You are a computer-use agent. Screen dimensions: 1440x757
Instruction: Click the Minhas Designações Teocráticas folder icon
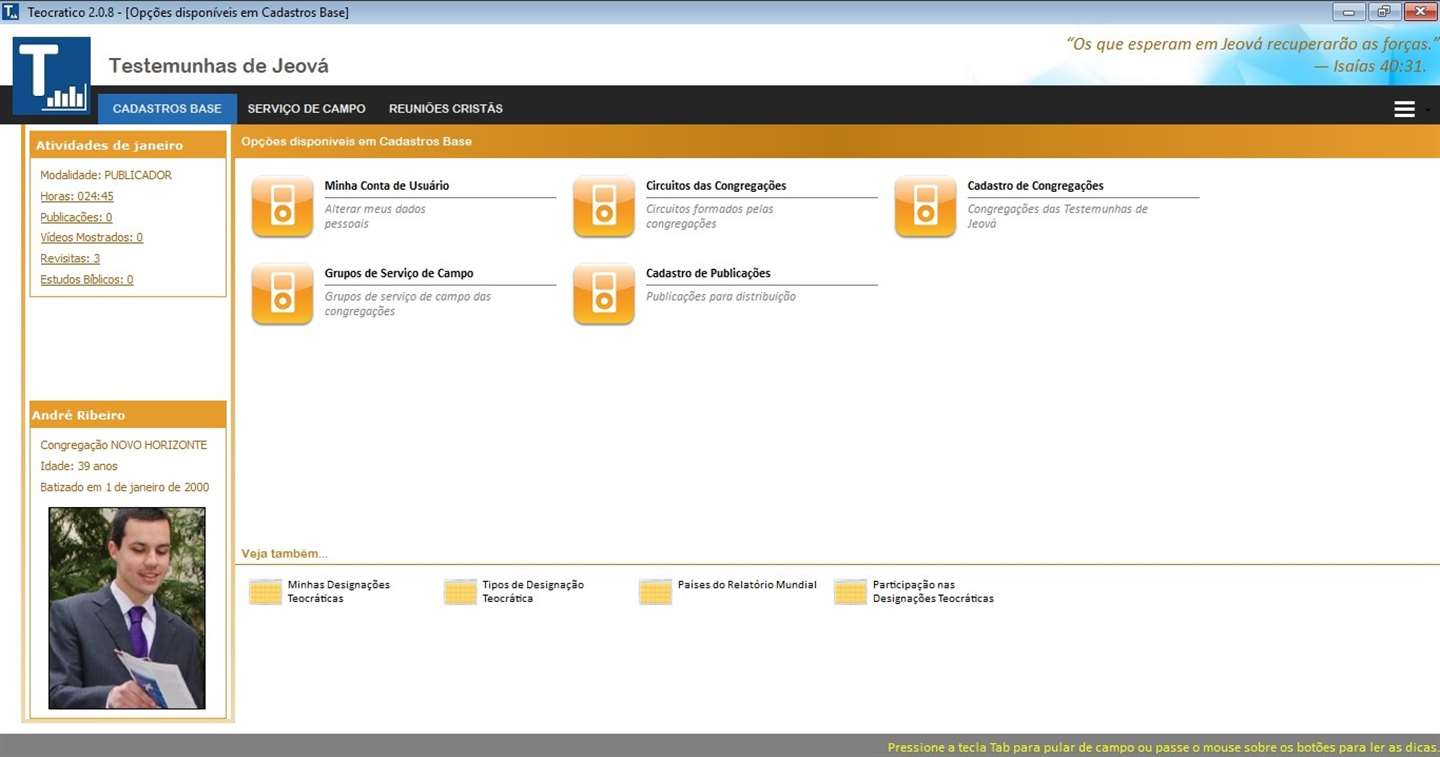click(265, 592)
